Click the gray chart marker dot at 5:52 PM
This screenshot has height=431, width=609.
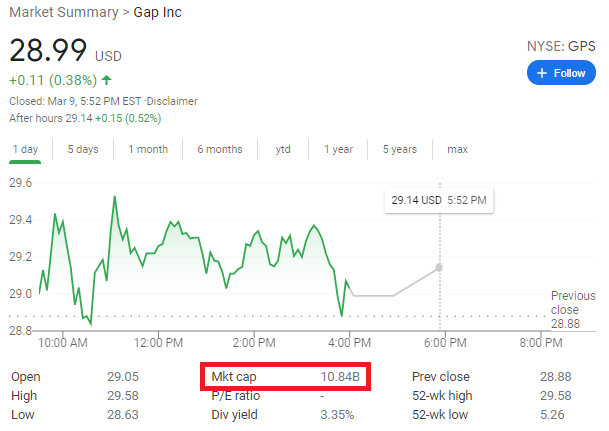pos(439,268)
